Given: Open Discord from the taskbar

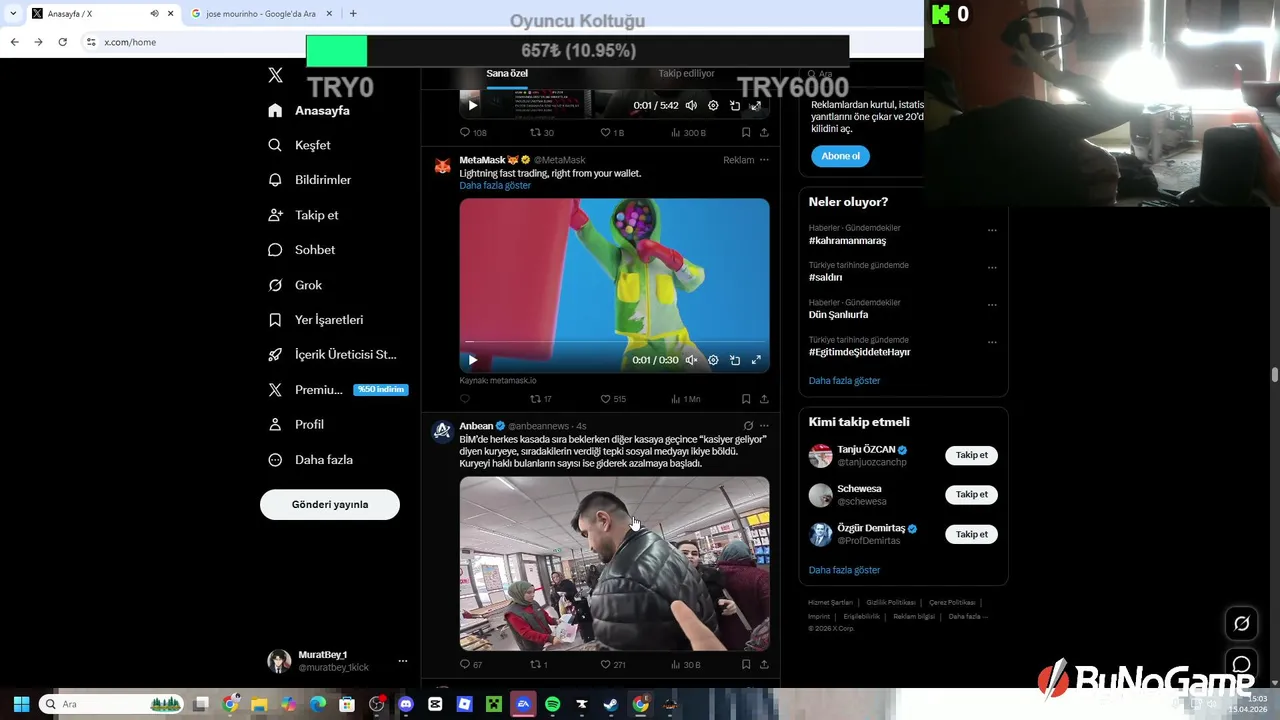Looking at the screenshot, I should tap(406, 704).
